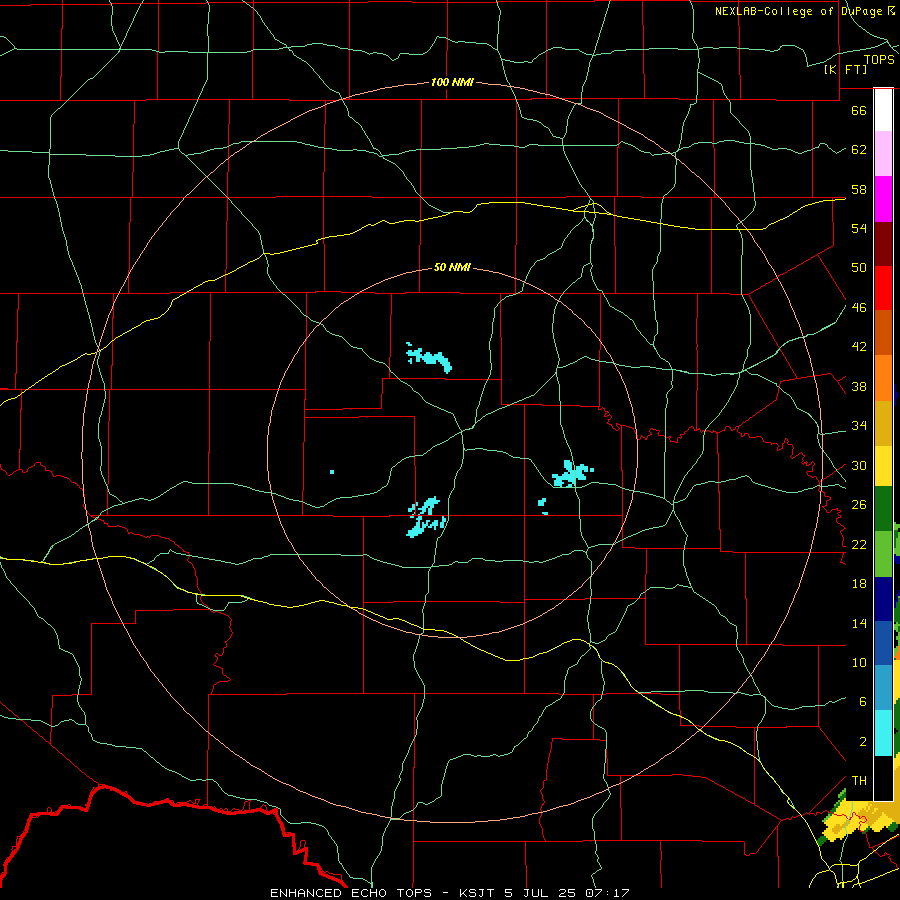Pick the light green swatch on the scale
The height and width of the screenshot is (900, 900).
(883, 554)
